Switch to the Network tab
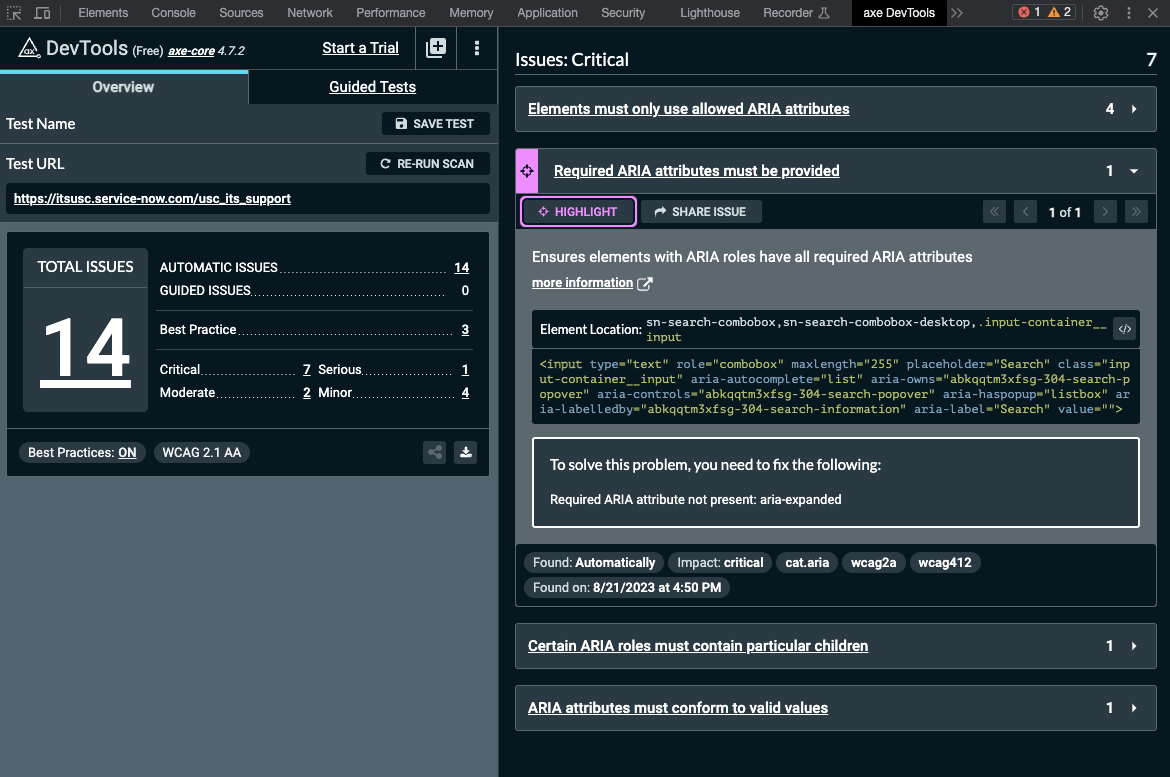This screenshot has width=1170, height=777. point(310,13)
